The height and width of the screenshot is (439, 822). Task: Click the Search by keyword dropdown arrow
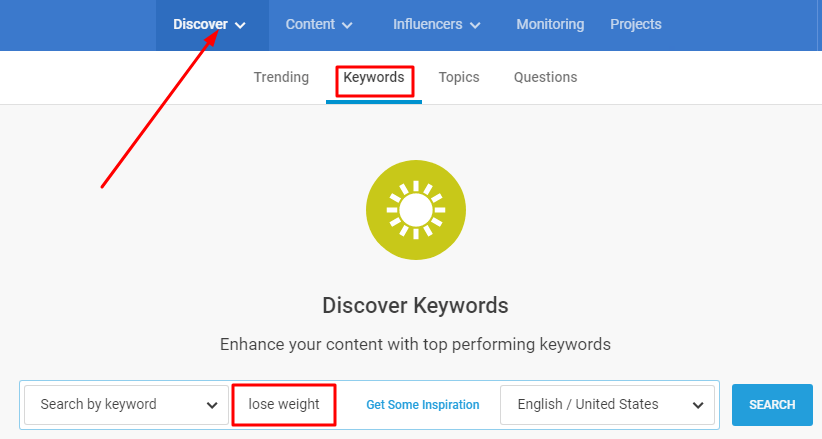[x=212, y=405]
